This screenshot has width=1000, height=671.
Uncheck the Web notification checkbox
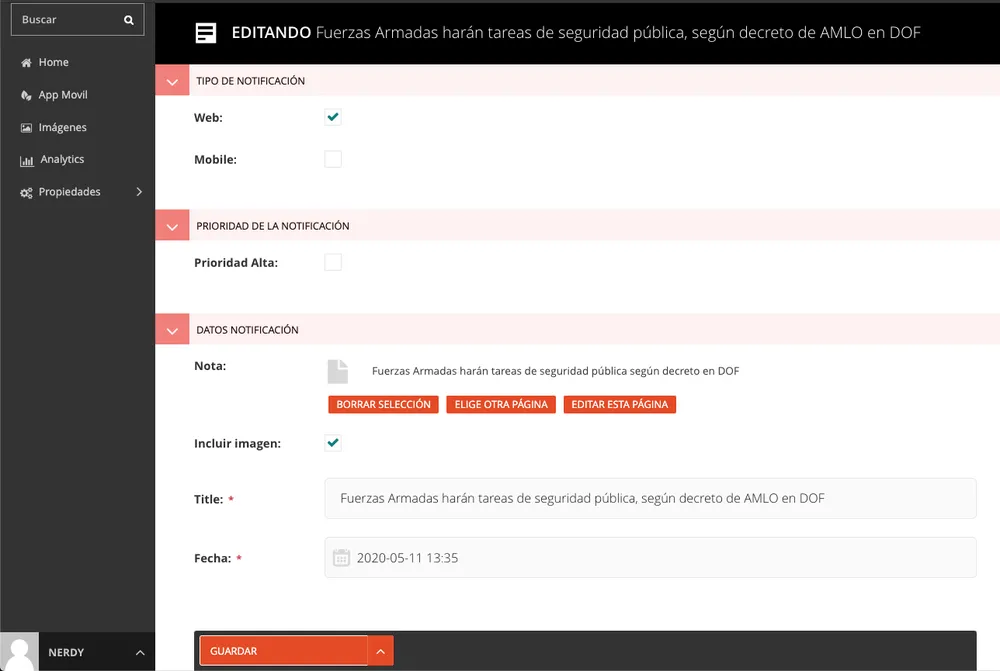coord(333,117)
